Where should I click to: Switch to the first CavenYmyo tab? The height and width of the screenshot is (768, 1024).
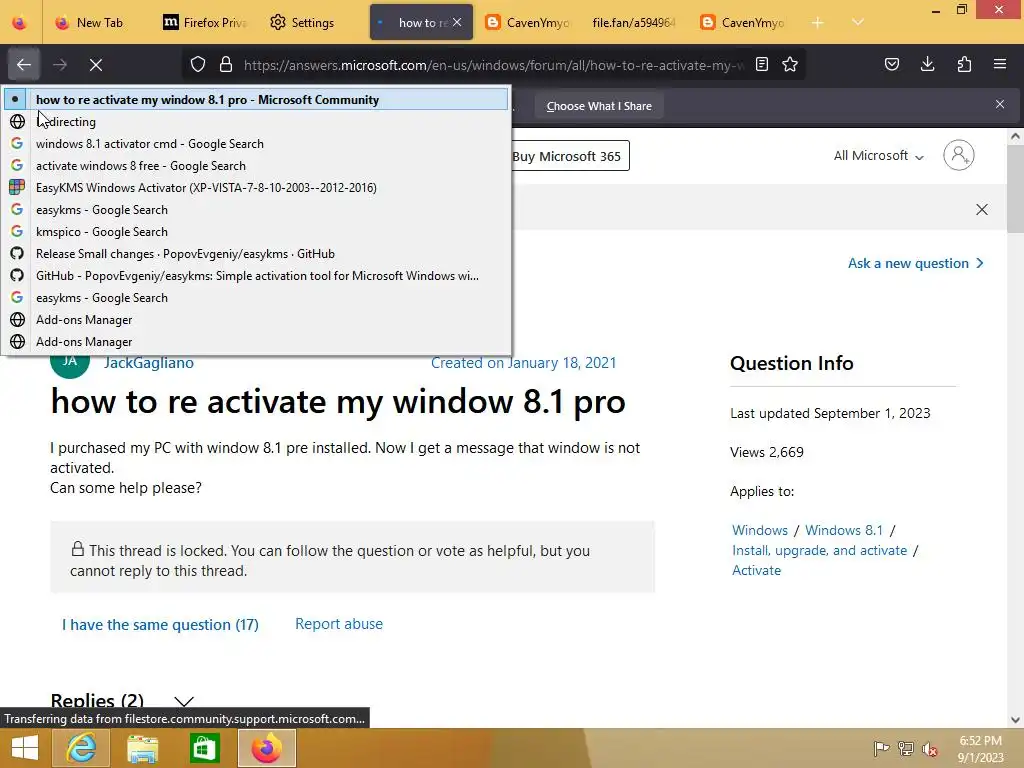tap(528, 22)
